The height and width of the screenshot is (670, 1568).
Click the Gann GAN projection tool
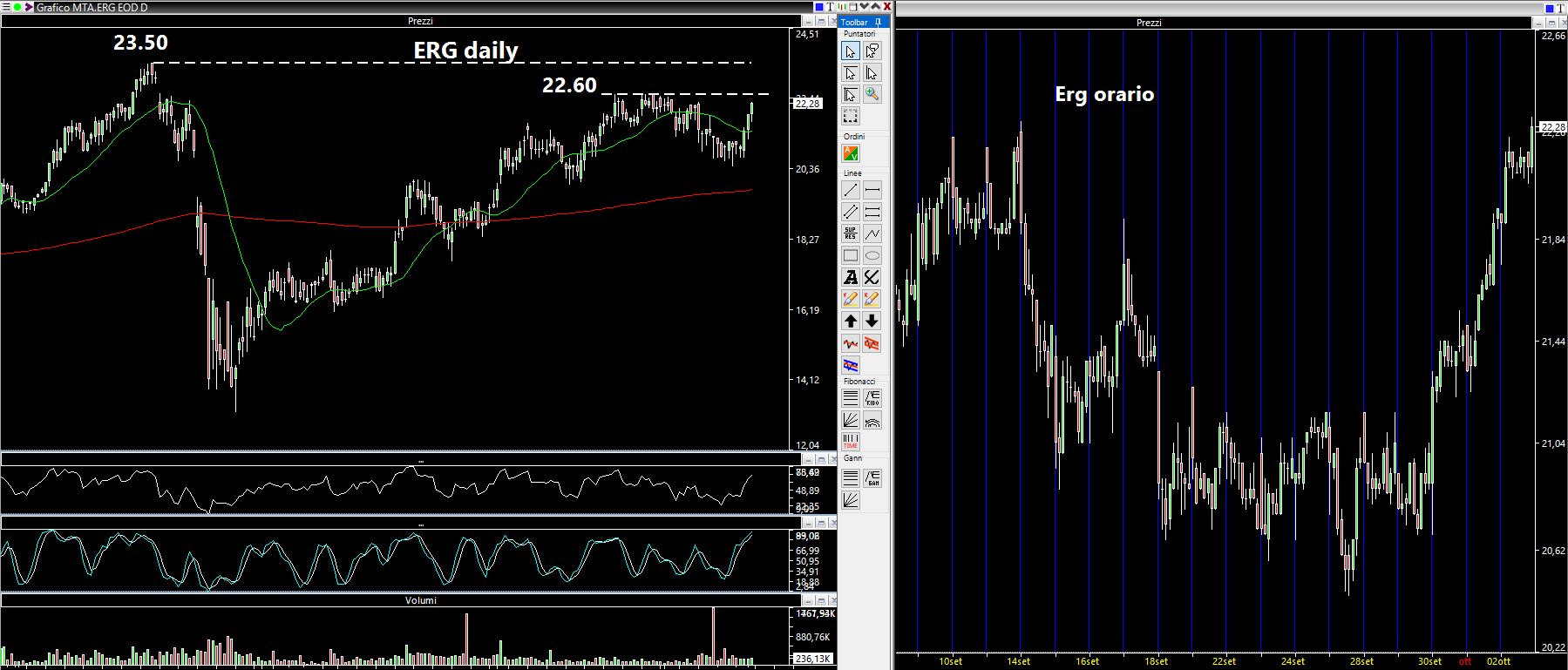(872, 478)
